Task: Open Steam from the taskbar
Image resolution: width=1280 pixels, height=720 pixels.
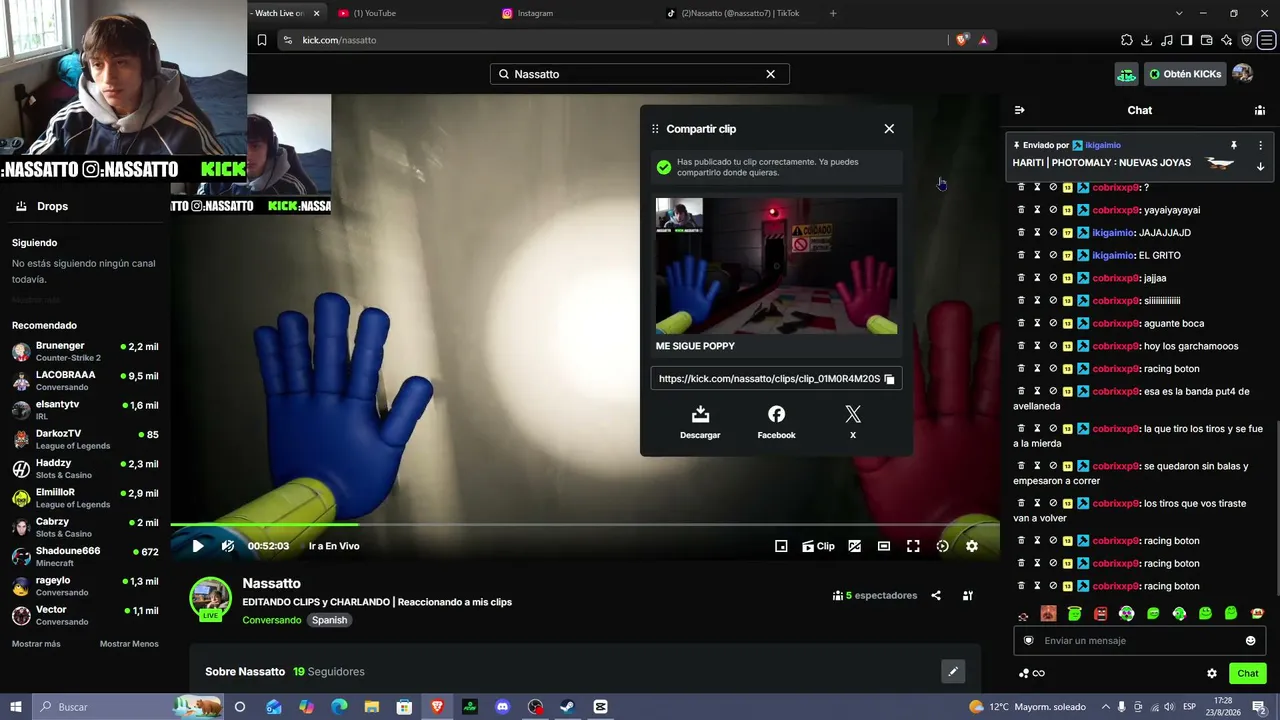Action: (567, 707)
